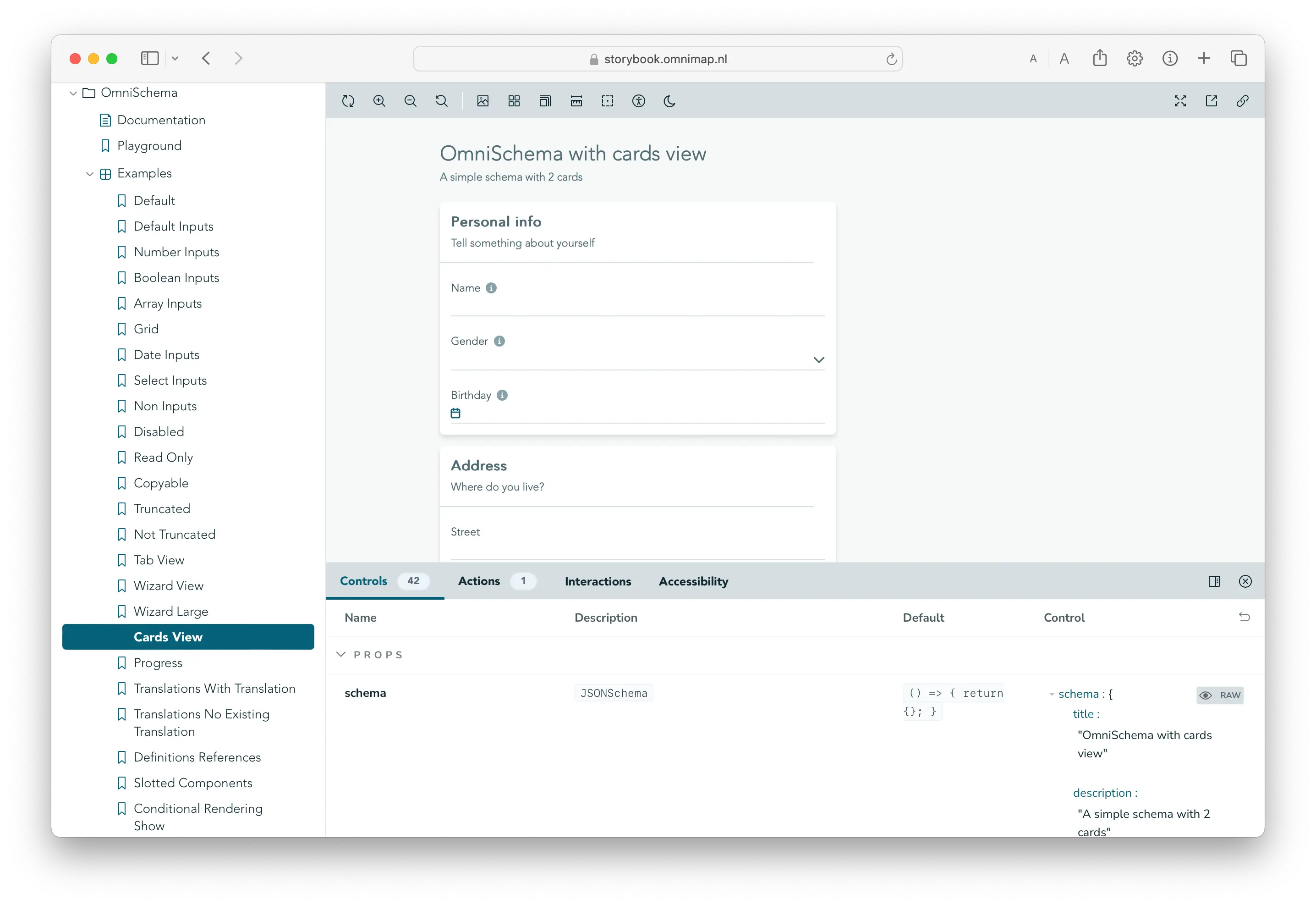Collapse the Examples tree group
Viewport: 1316px width, 905px height.
pyautogui.click(x=89, y=173)
